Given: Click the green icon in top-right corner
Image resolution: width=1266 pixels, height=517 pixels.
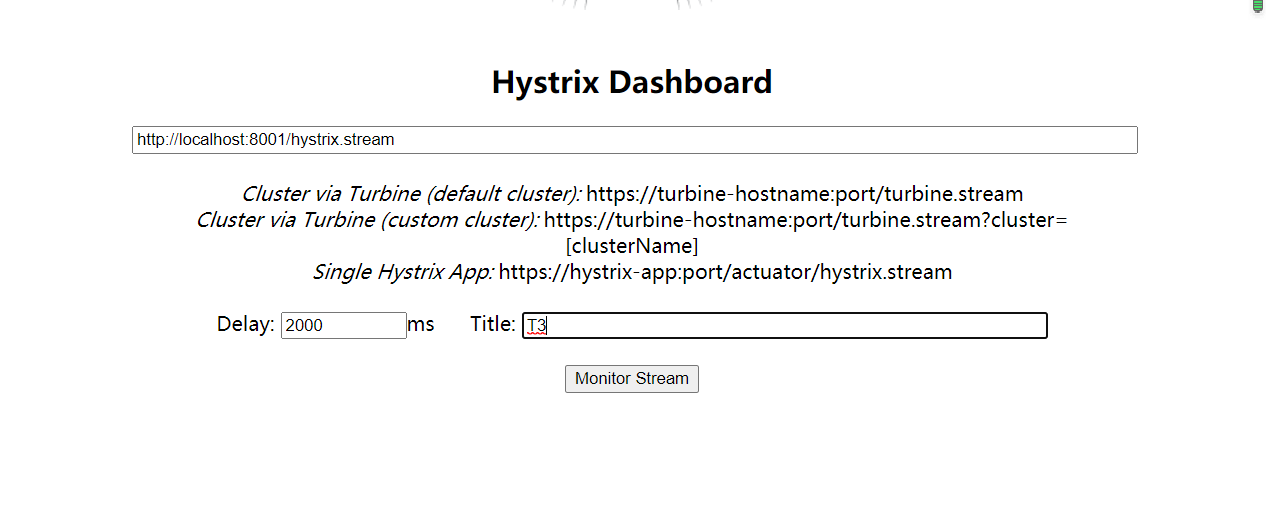Looking at the screenshot, I should click(1259, 6).
